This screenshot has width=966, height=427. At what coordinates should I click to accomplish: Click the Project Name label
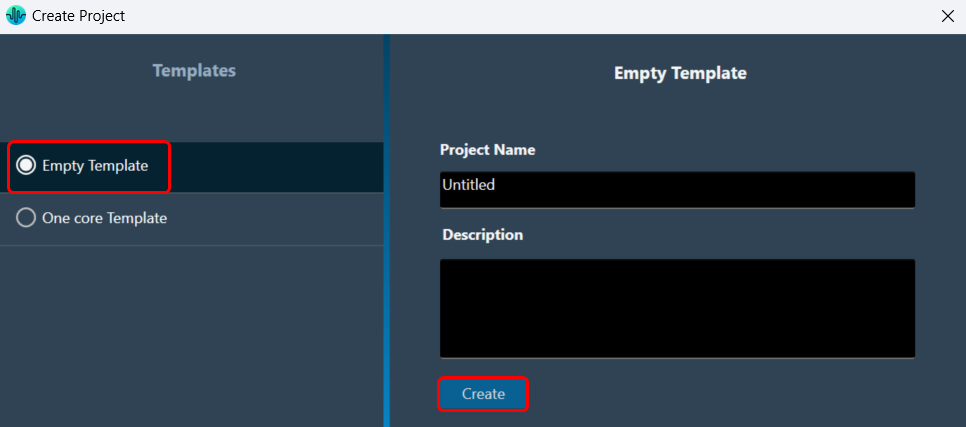coord(487,150)
